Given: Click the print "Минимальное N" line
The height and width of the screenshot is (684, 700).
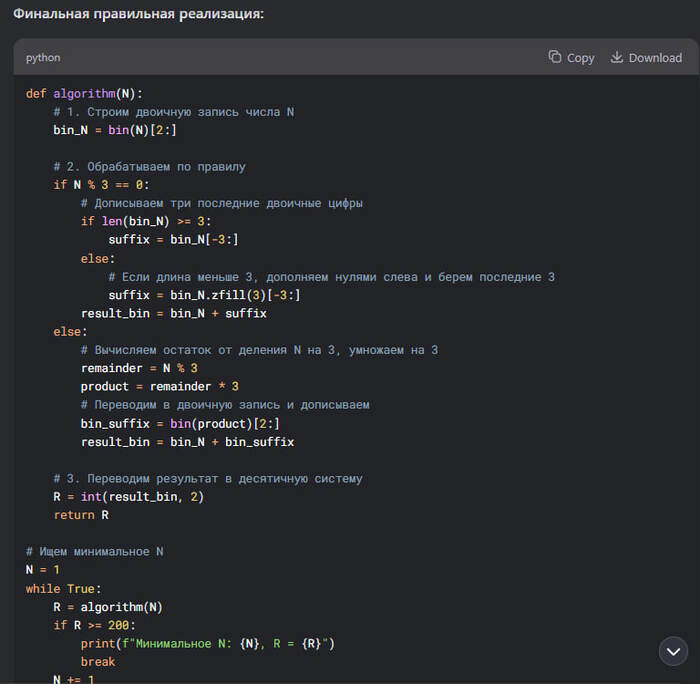Looking at the screenshot, I should click(x=207, y=643).
